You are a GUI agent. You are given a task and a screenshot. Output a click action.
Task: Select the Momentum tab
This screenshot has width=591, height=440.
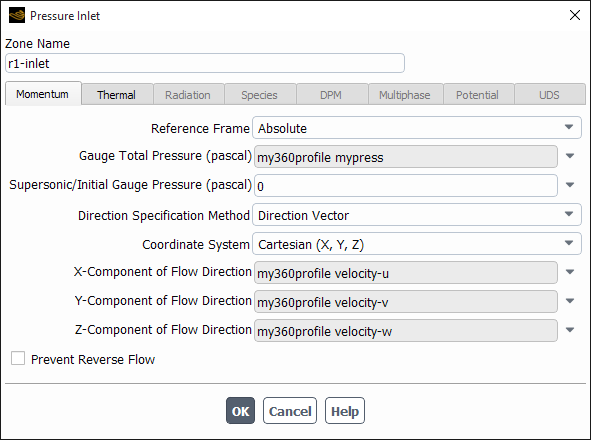point(43,94)
